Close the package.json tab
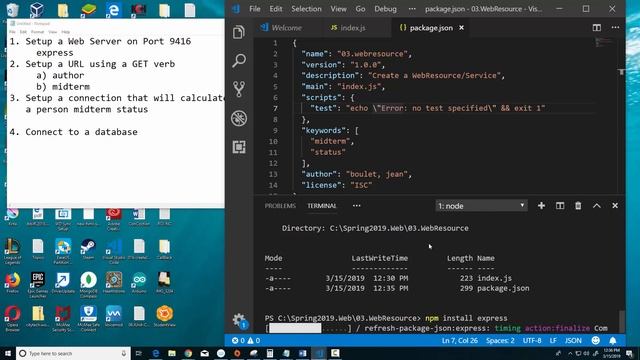The height and width of the screenshot is (360, 640). click(461, 28)
